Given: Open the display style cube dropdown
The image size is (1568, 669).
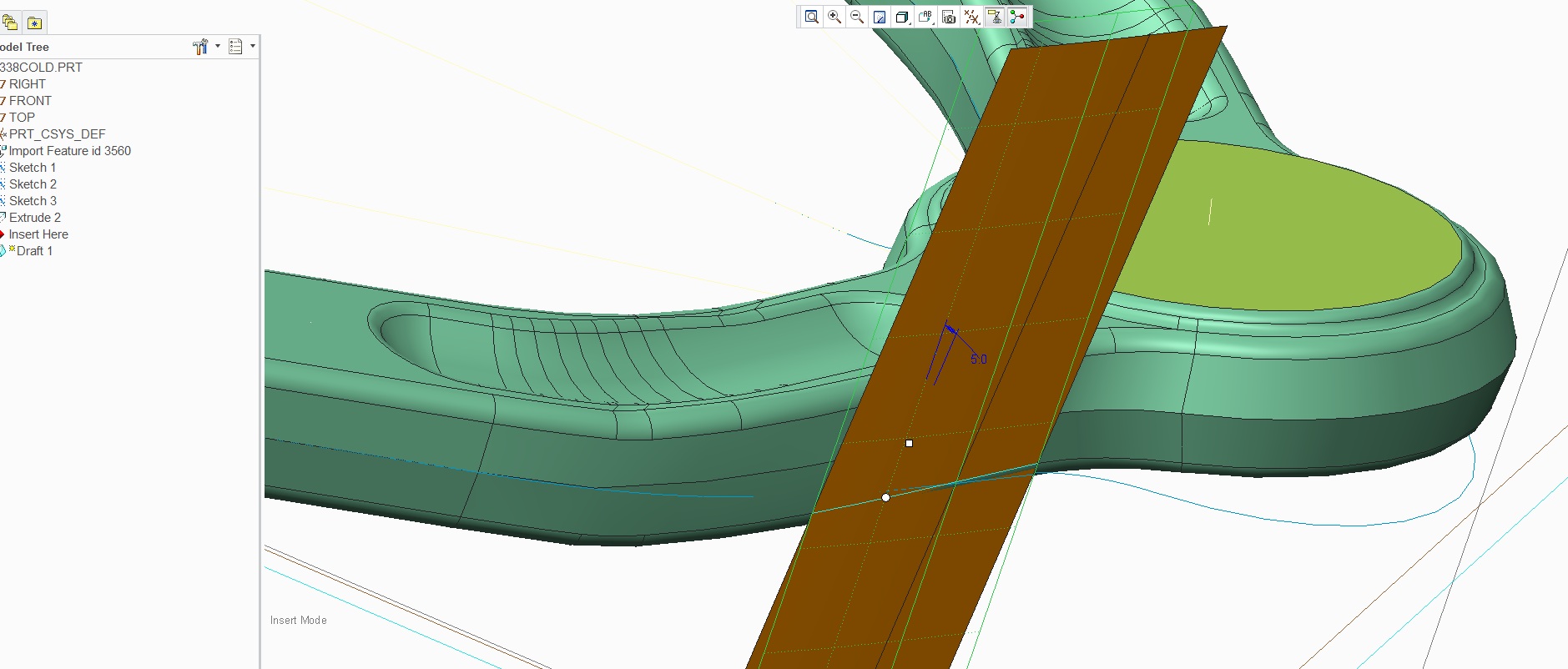Looking at the screenshot, I should [902, 17].
